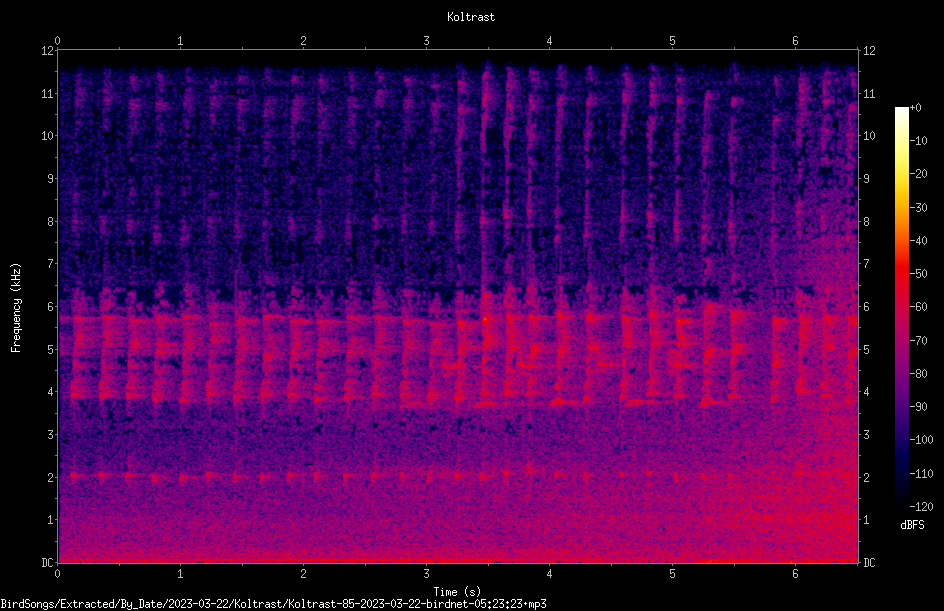Image resolution: width=944 pixels, height=611 pixels.
Task: Click the -50 value on dBFS scale
Action: pos(918,273)
